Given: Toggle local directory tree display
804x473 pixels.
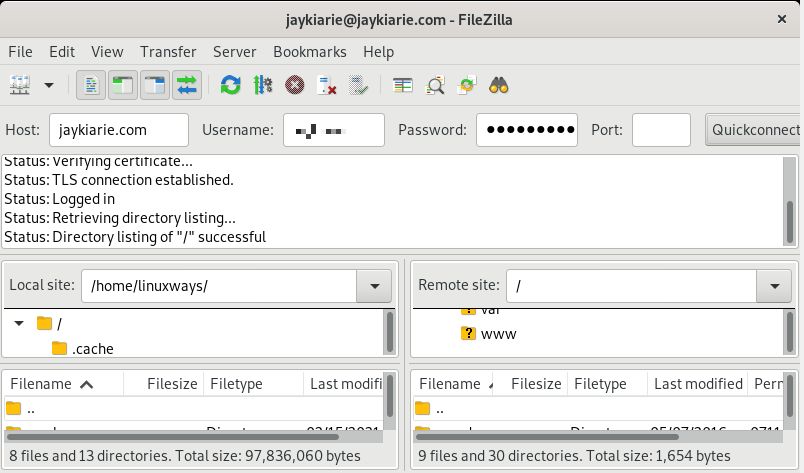Looking at the screenshot, I should (123, 85).
